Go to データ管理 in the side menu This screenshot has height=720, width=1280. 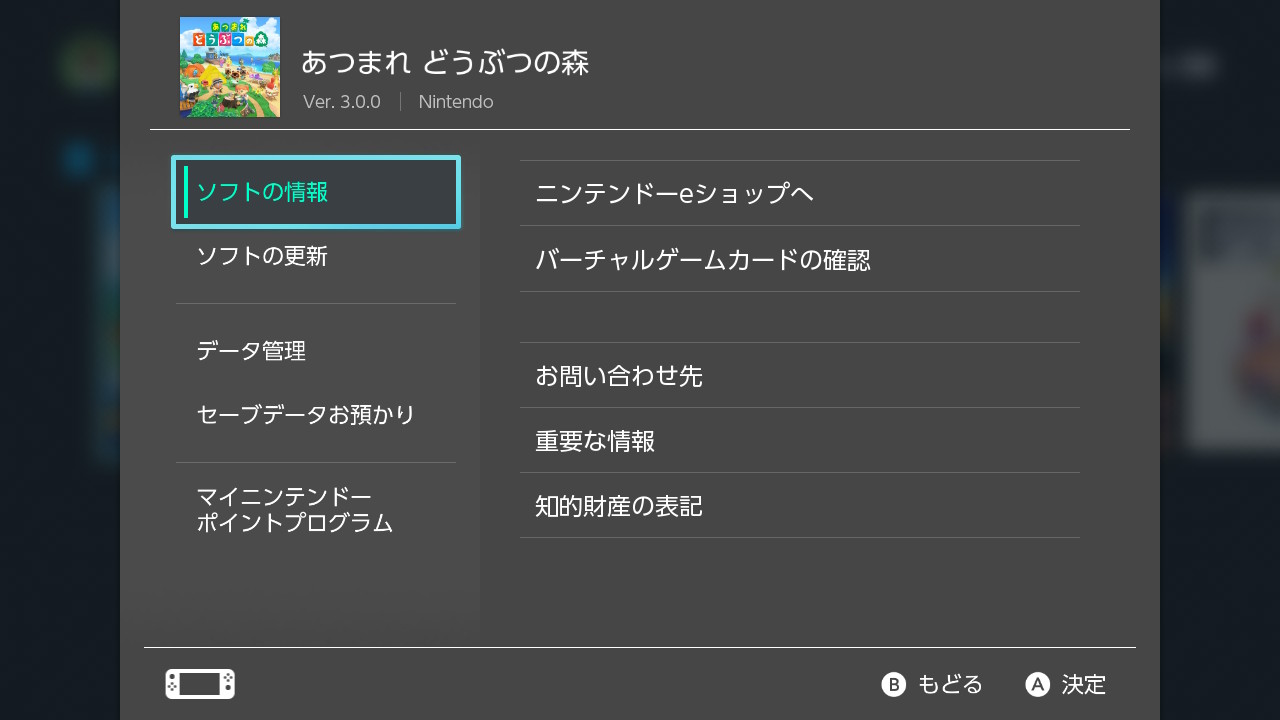coord(251,351)
